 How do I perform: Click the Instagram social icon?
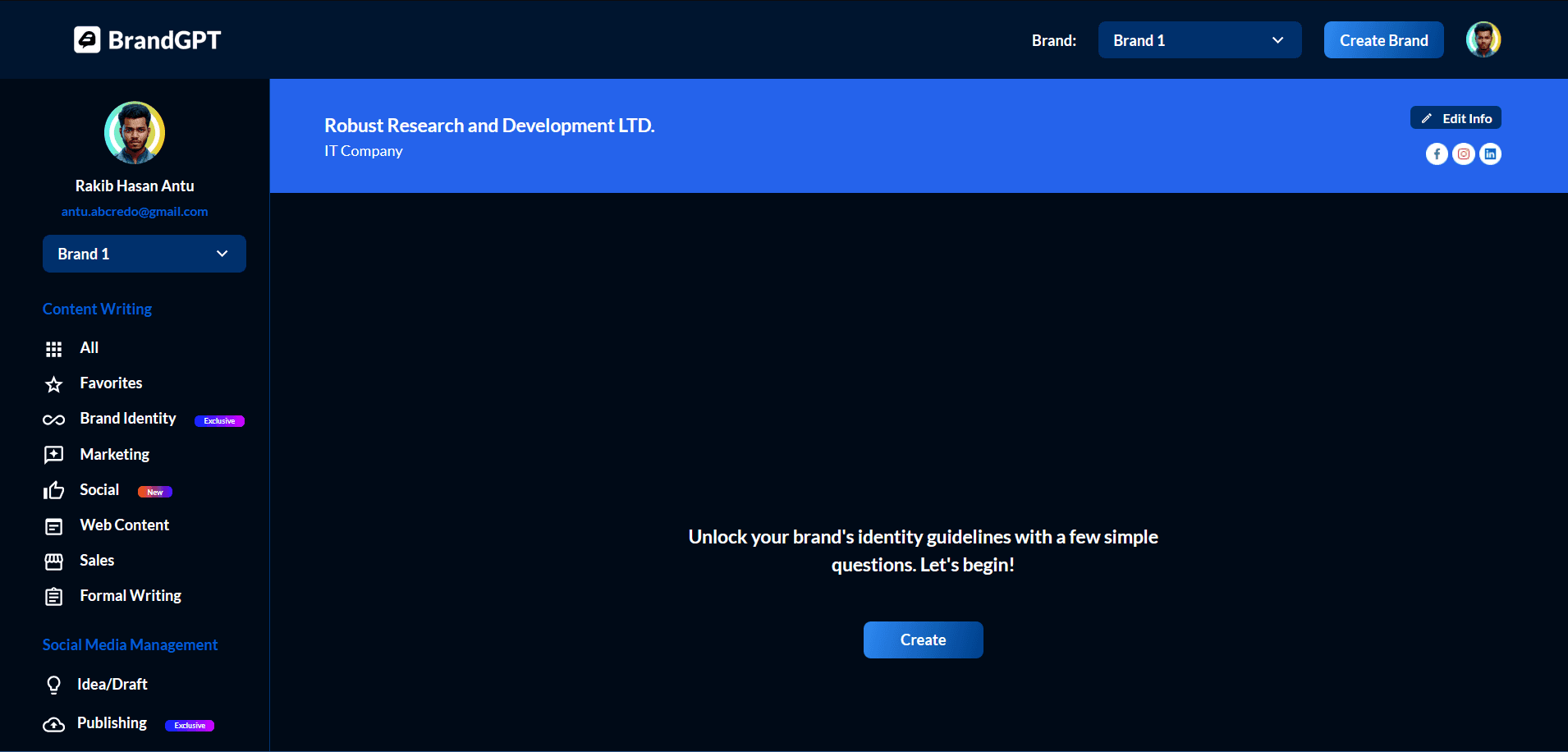[1464, 154]
